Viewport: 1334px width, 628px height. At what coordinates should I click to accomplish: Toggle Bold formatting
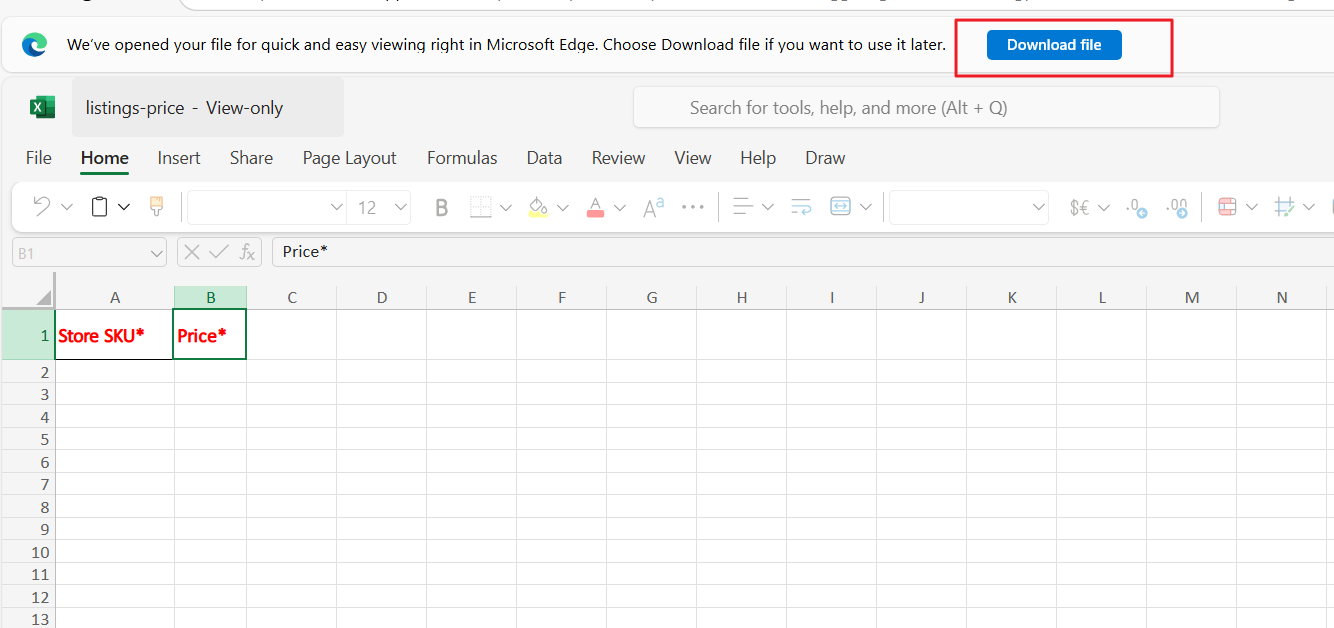tap(441, 207)
